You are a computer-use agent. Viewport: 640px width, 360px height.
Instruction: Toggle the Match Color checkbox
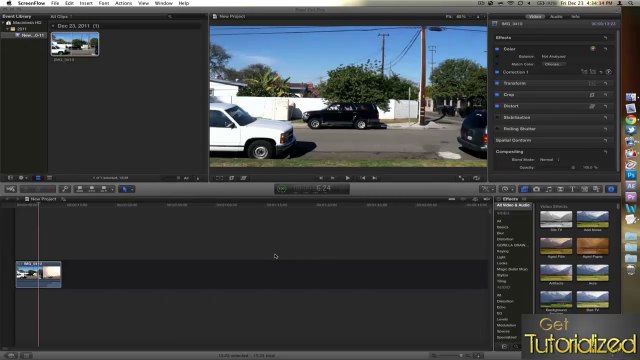497,64
